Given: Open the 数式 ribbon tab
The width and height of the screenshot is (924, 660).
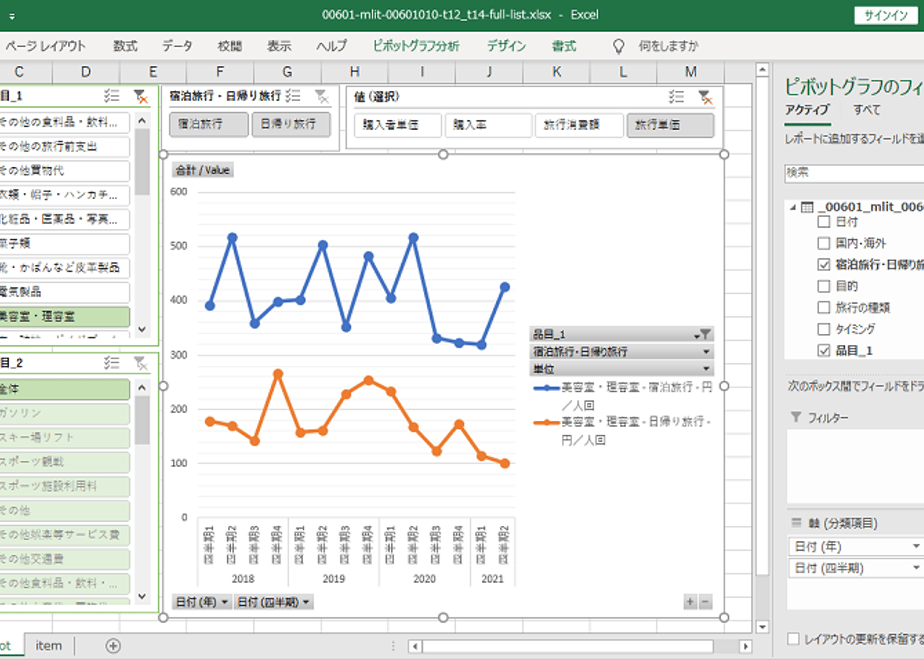Looking at the screenshot, I should click(125, 46).
